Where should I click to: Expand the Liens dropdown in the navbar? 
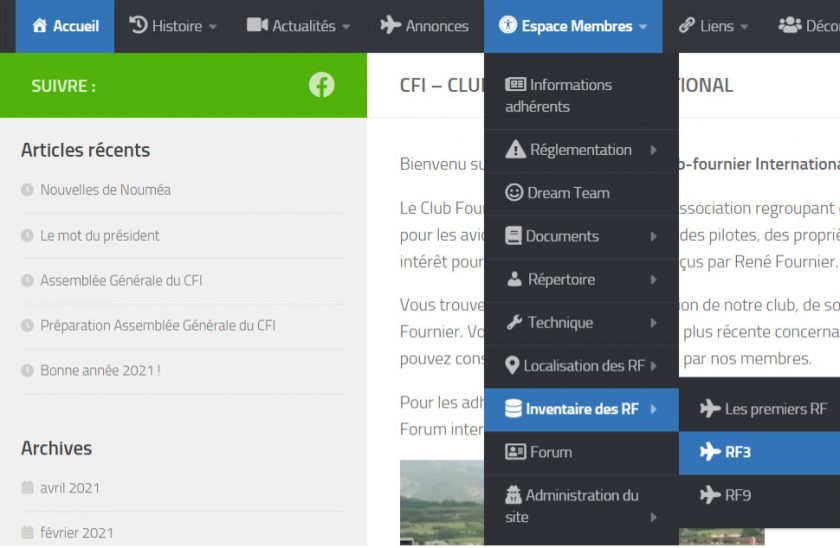point(714,26)
